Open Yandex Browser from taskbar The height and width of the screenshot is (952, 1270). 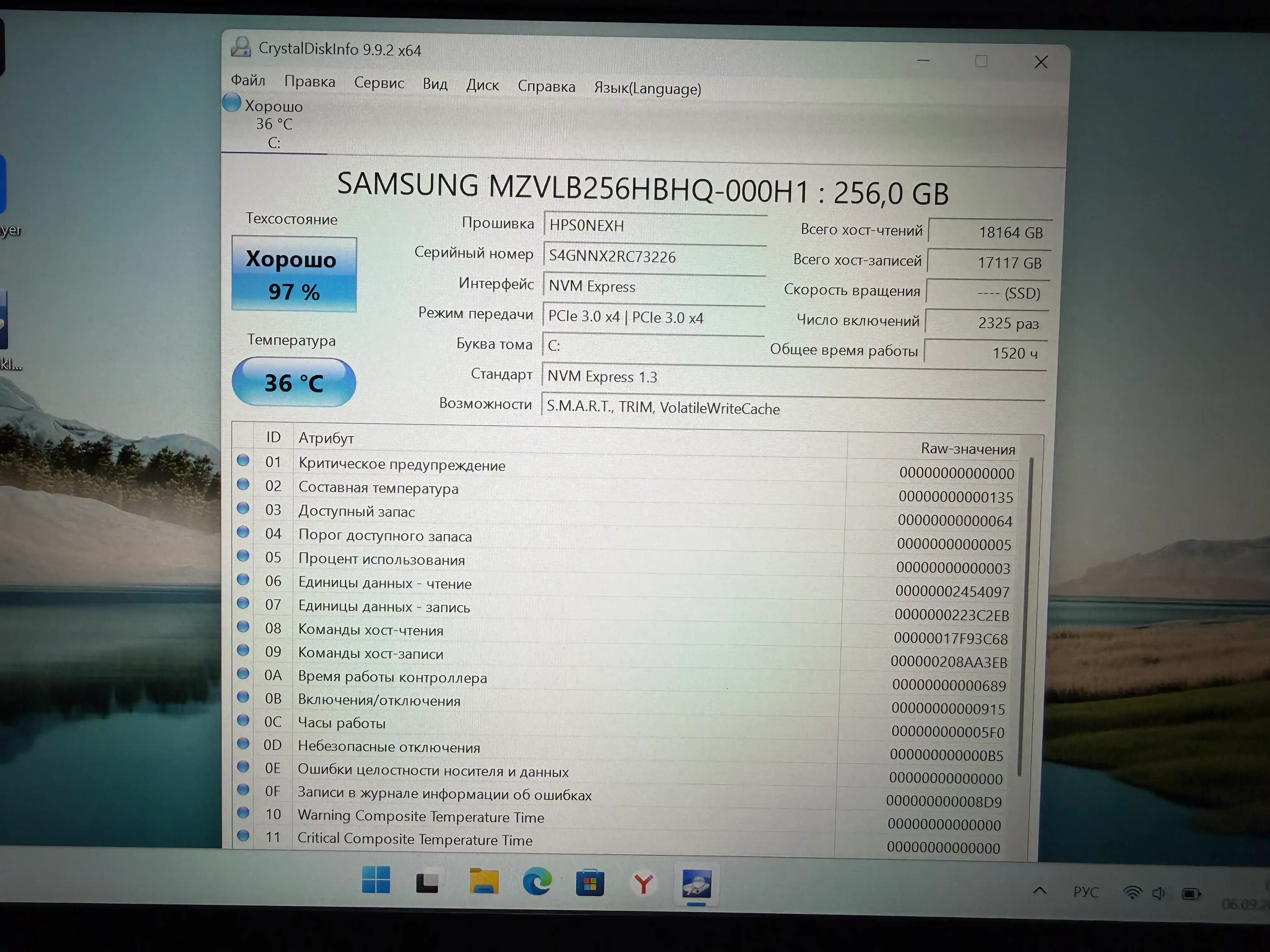coord(643,883)
